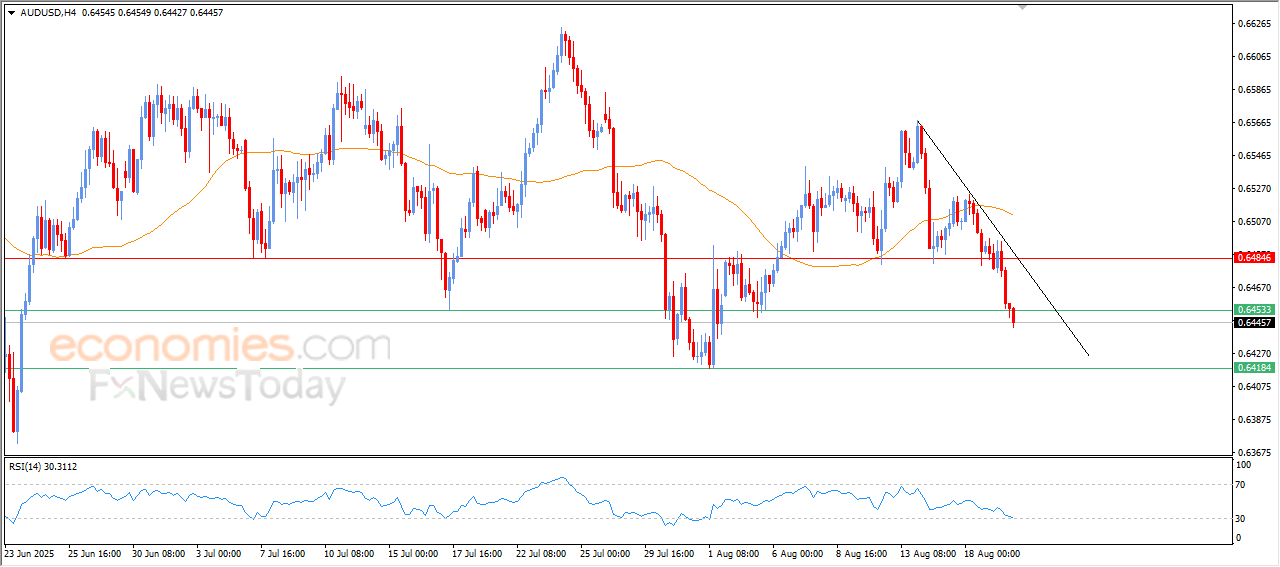Click the 23 Jun 2025 date label
1280x567 pixels.
(28, 552)
